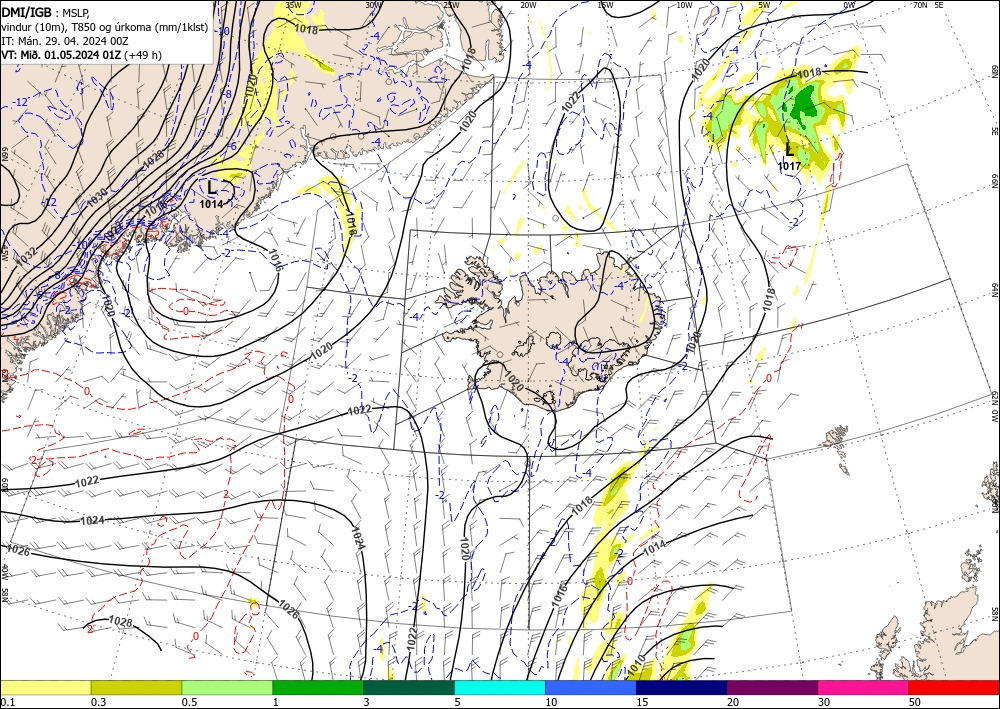Click the '1010' isobar label
The width and height of the screenshot is (1000, 709).
636,665
